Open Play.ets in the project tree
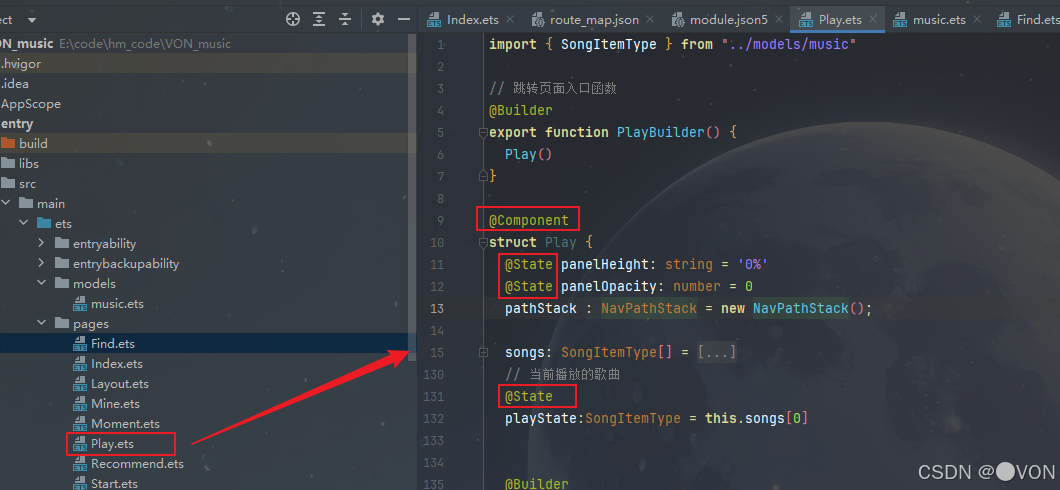 click(x=112, y=444)
